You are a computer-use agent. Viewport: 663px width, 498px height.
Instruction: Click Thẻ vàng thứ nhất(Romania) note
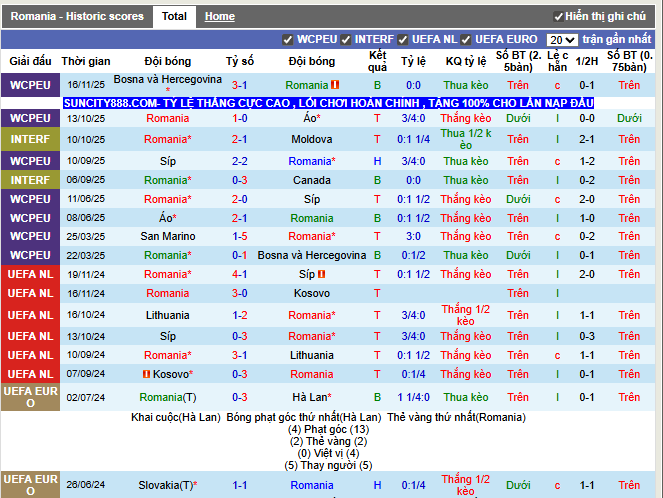tap(456, 418)
